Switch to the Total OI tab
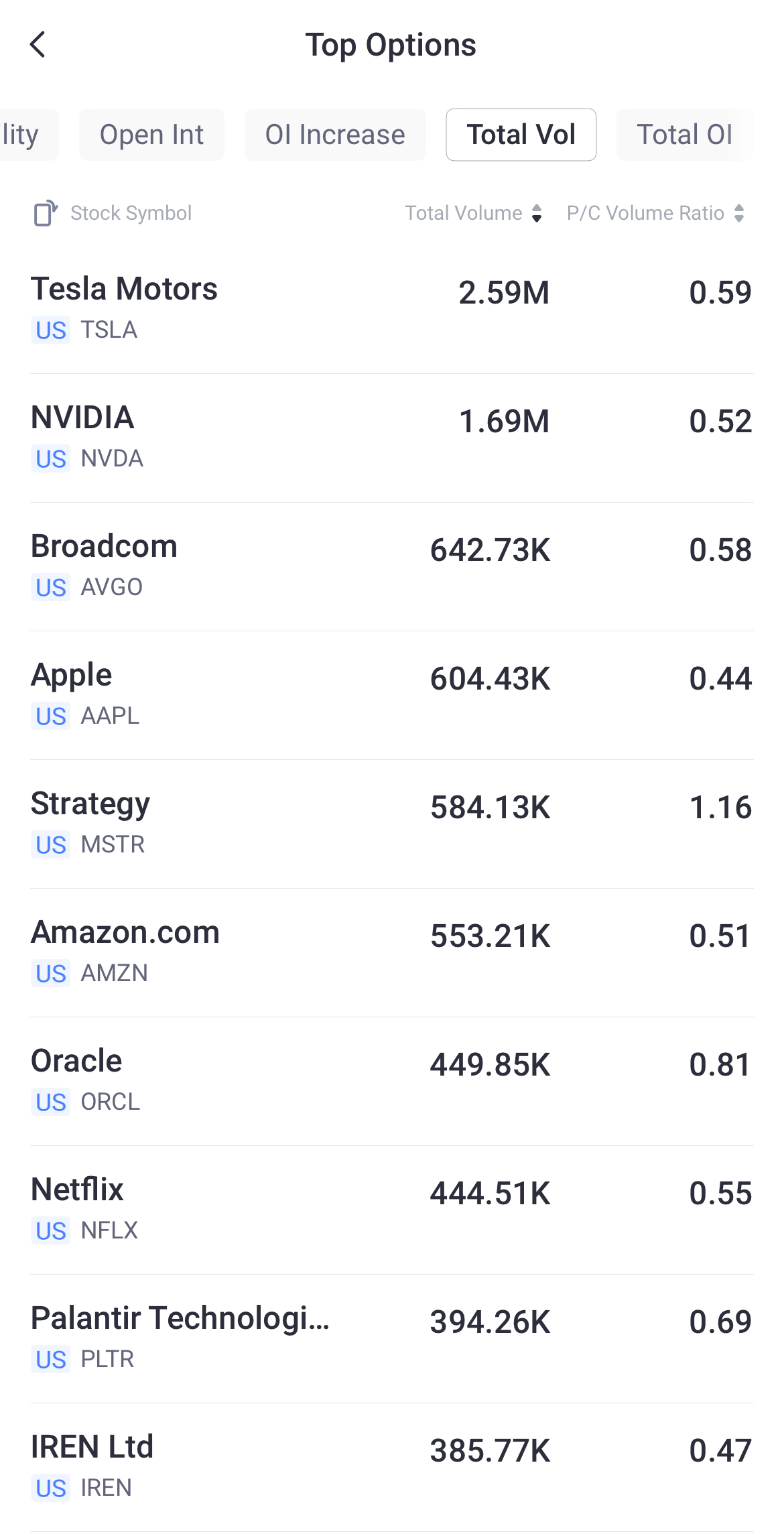 click(684, 135)
